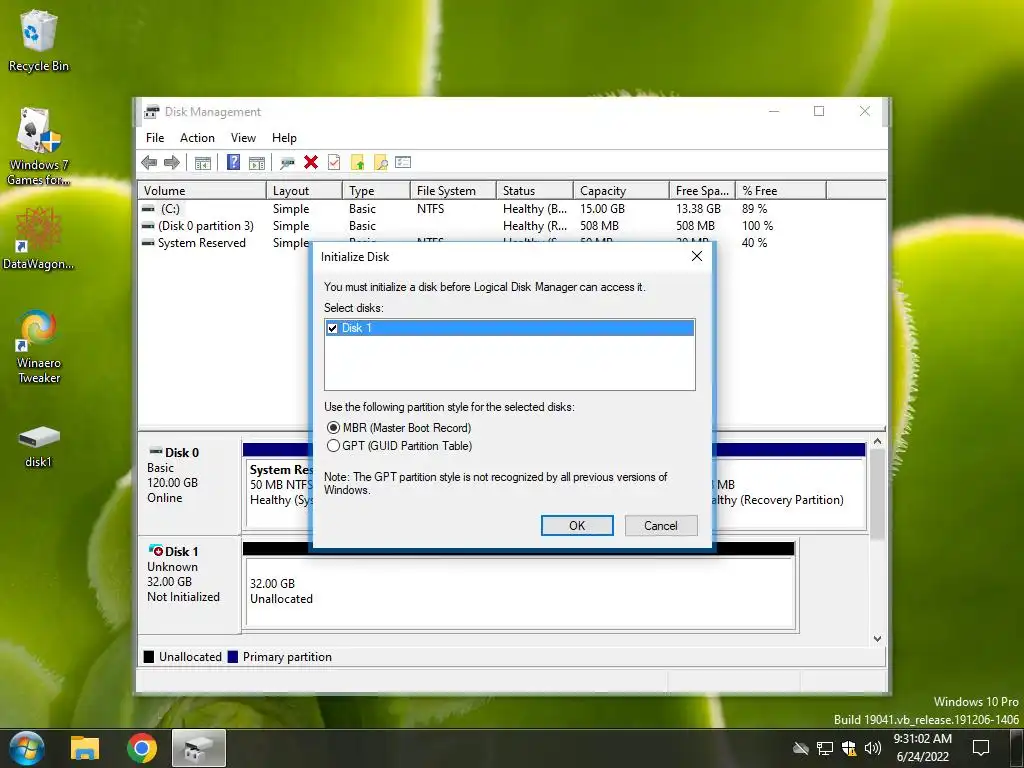This screenshot has width=1024, height=768.
Task: Click the disk pane scroll up arrow
Action: 877,441
